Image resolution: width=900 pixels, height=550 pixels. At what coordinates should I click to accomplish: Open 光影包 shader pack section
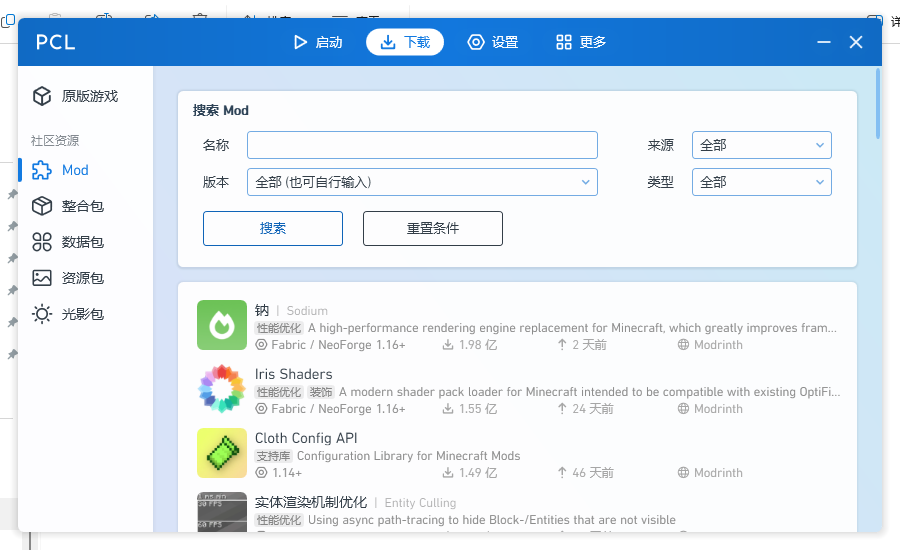point(86,315)
